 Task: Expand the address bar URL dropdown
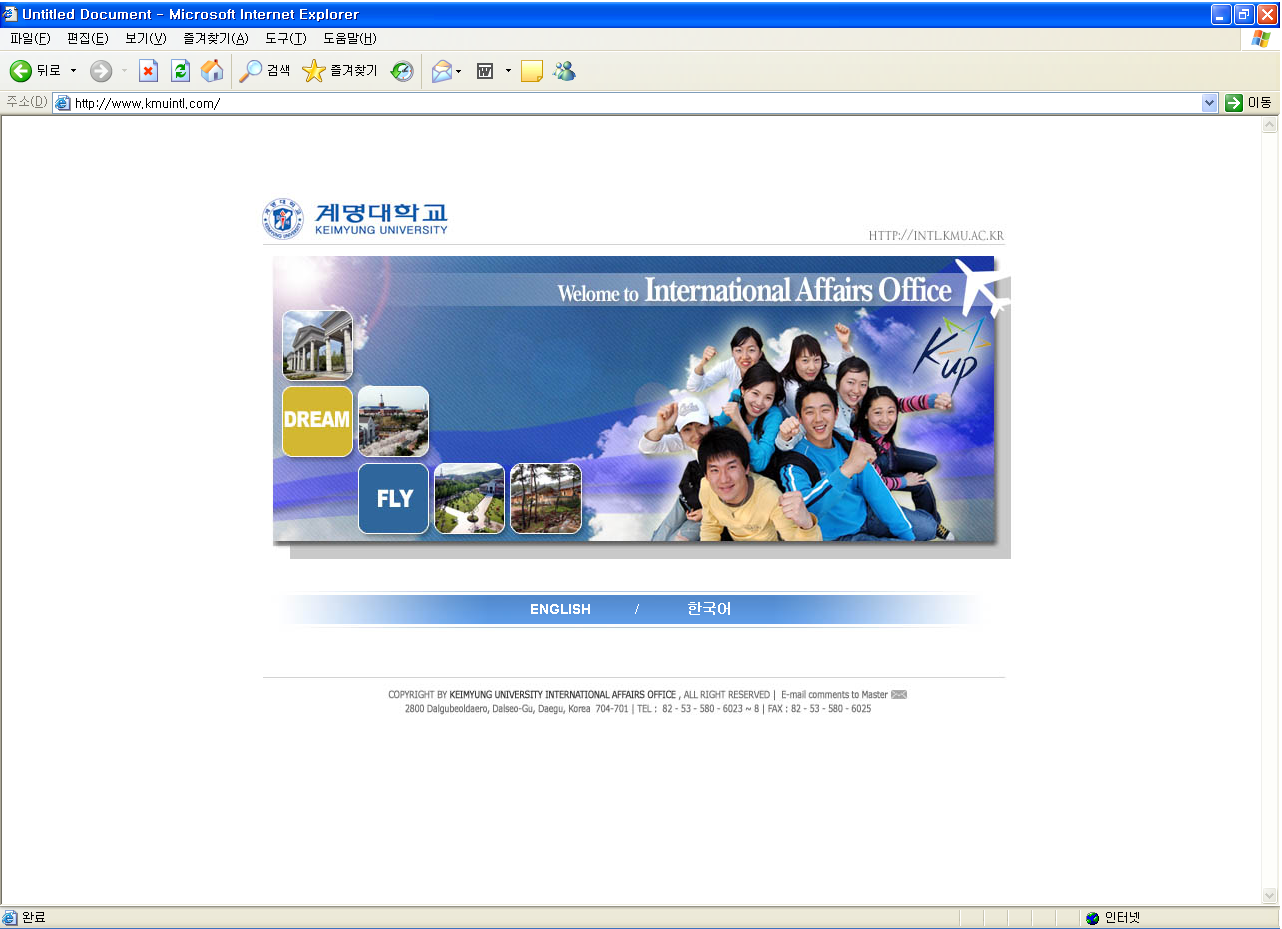[1209, 103]
